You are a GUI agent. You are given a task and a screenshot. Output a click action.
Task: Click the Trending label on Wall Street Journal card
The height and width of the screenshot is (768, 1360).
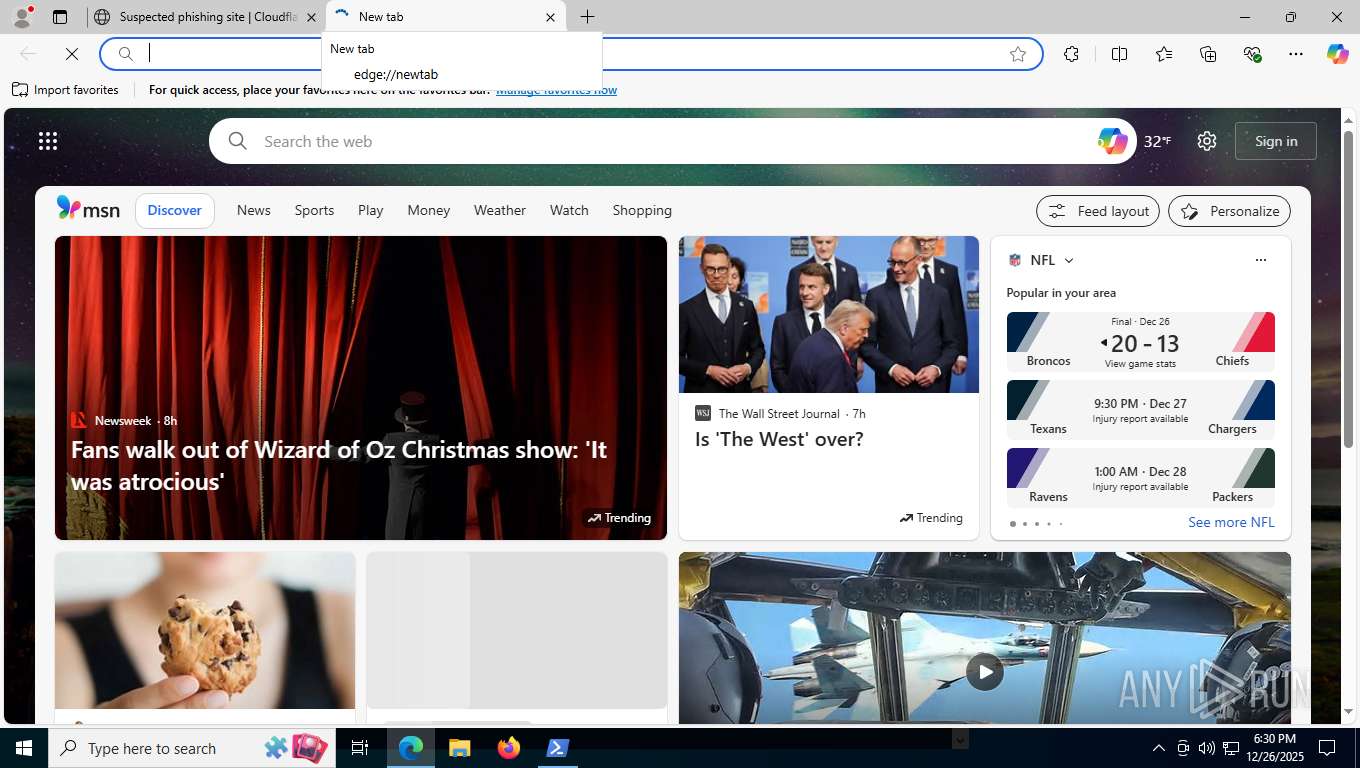click(931, 518)
